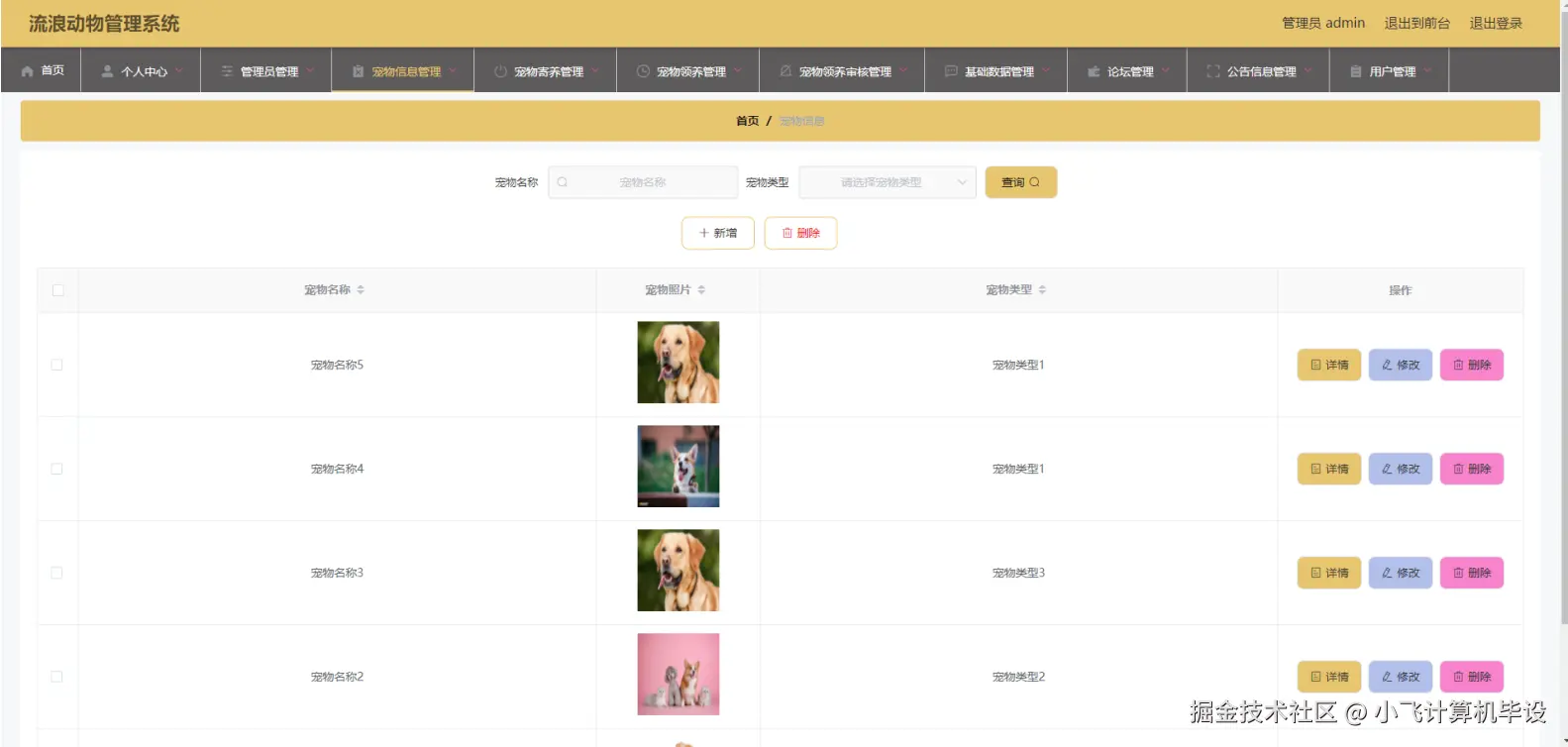Screen dimensions: 1568x747
Task: Expand the 个人中心 menu arrow
Action: 178,71
